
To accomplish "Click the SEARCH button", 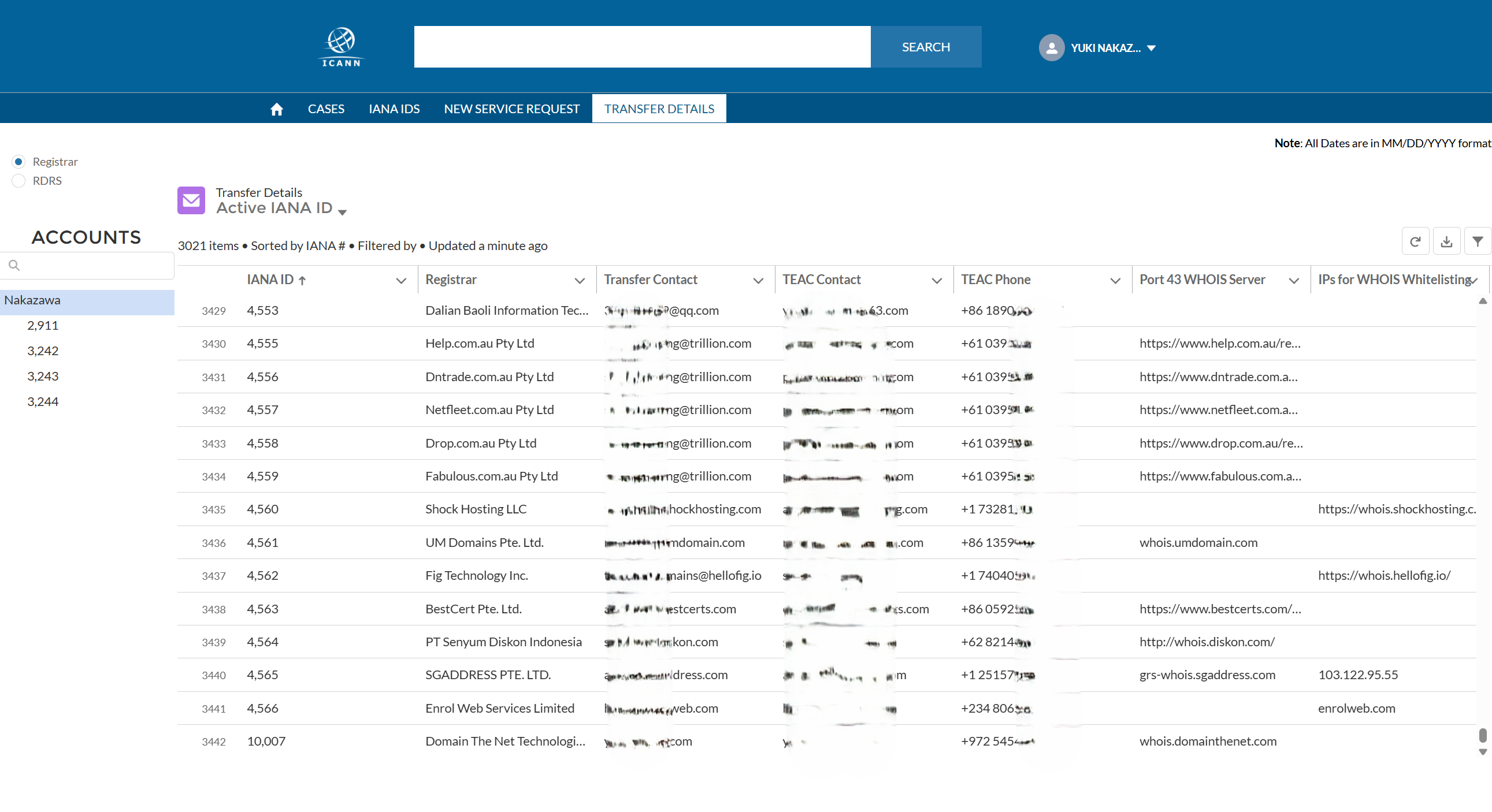I will pos(926,47).
